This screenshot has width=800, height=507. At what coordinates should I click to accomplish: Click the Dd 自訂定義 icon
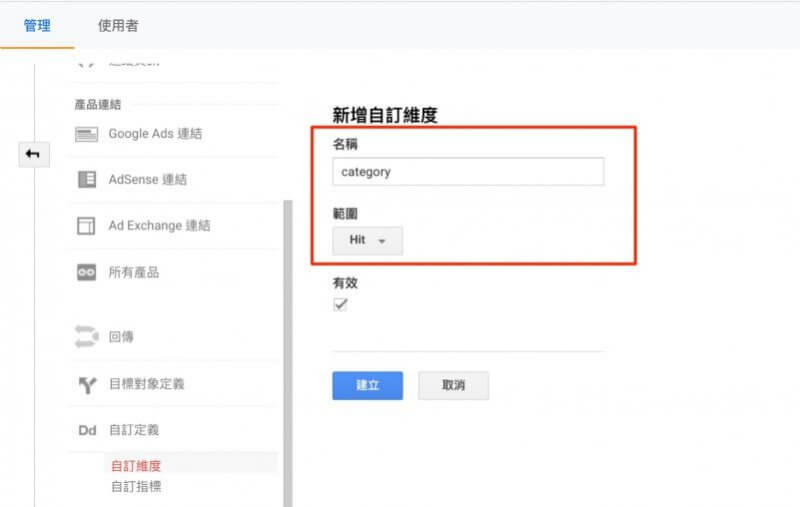(87, 430)
